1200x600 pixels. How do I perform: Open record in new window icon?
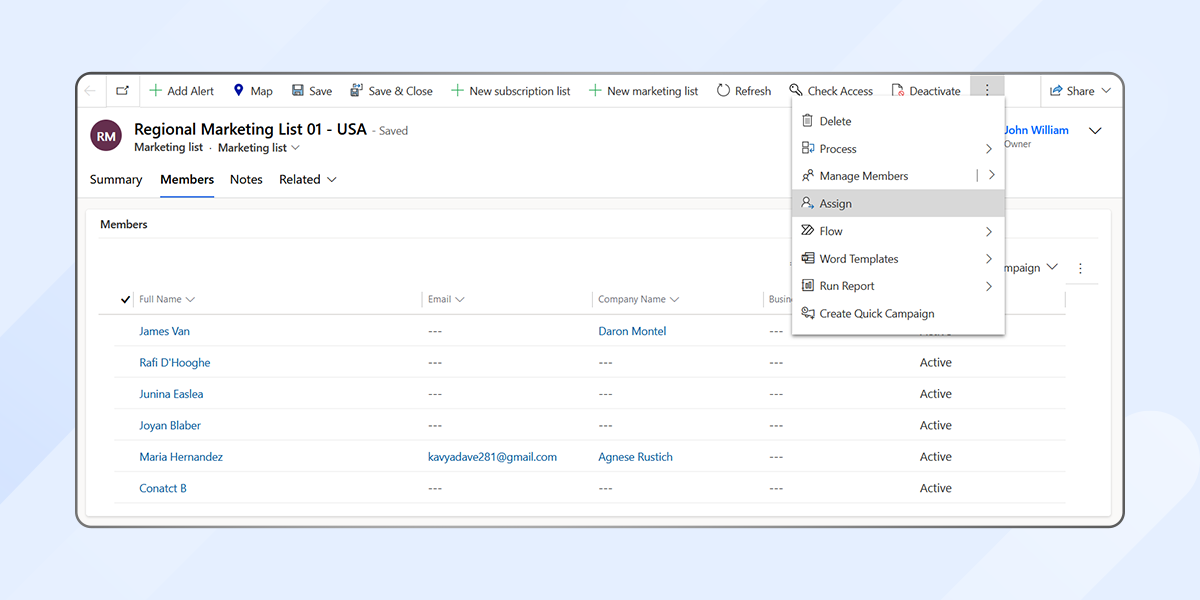click(122, 91)
